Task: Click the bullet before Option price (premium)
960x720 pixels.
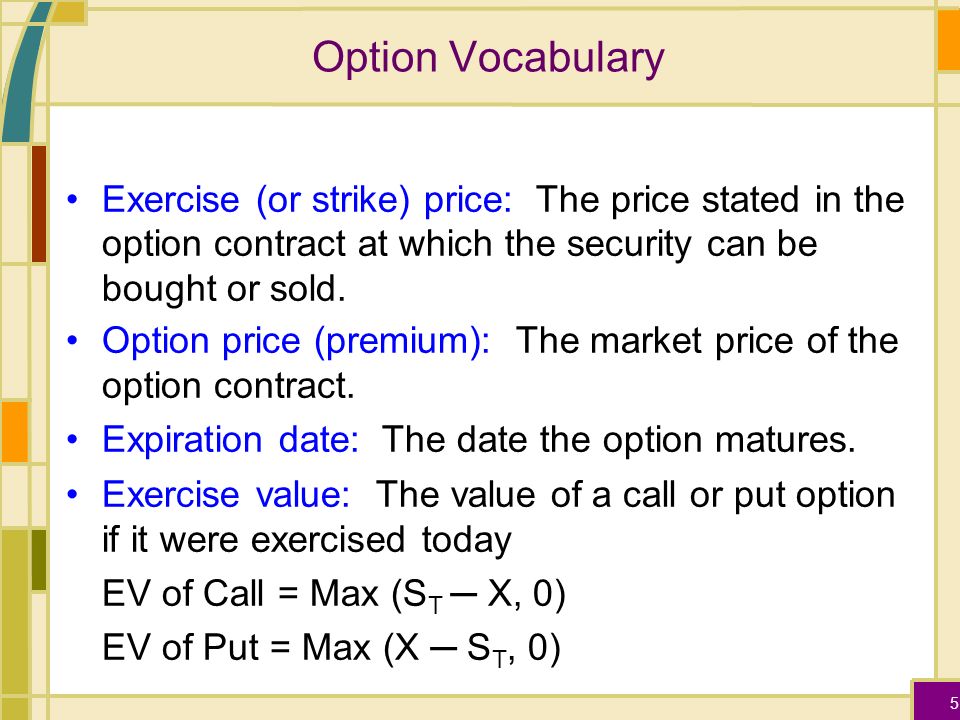Action: (x=73, y=341)
